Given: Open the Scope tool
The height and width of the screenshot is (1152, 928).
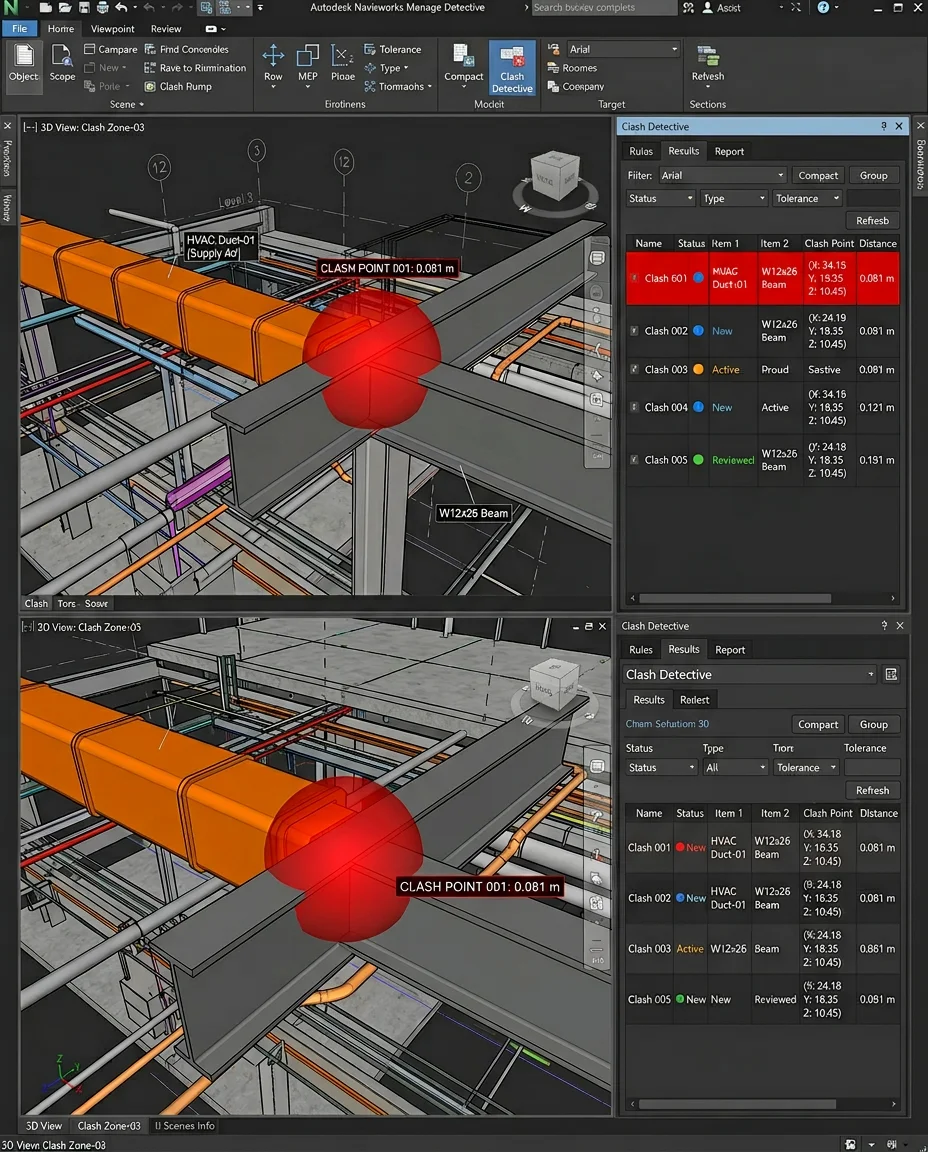Looking at the screenshot, I should point(61,63).
